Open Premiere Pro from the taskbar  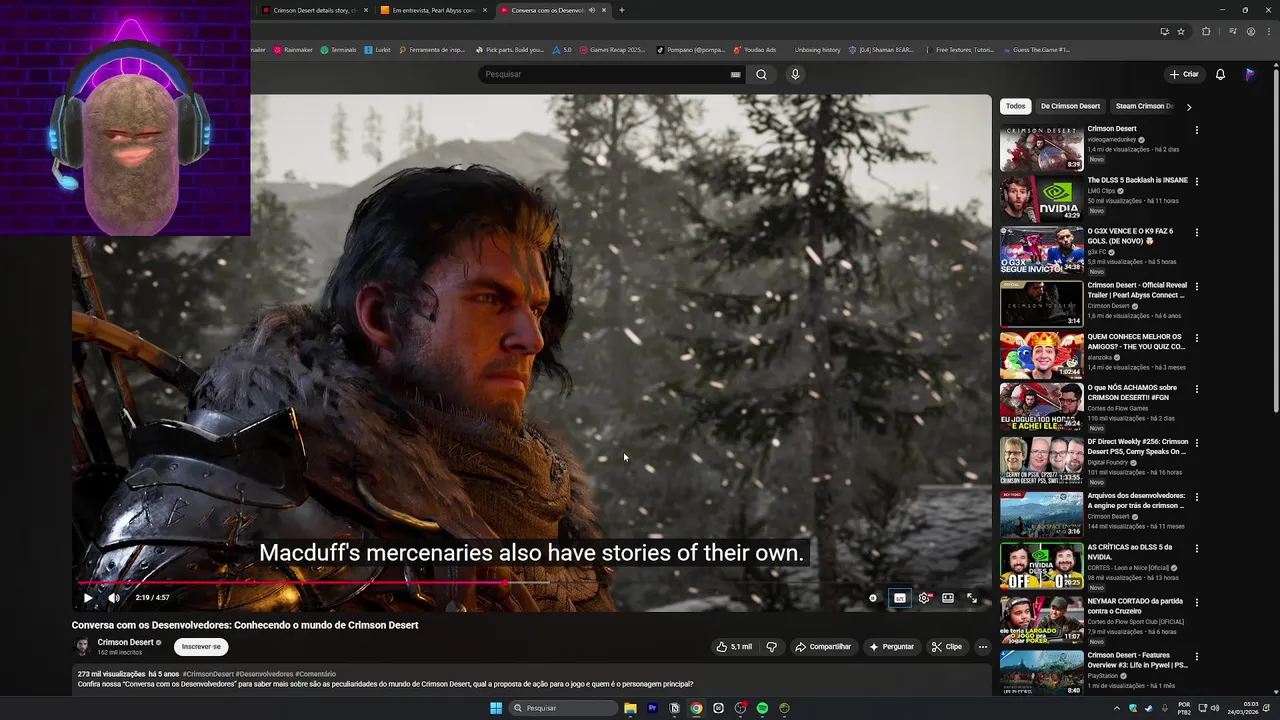(x=652, y=708)
